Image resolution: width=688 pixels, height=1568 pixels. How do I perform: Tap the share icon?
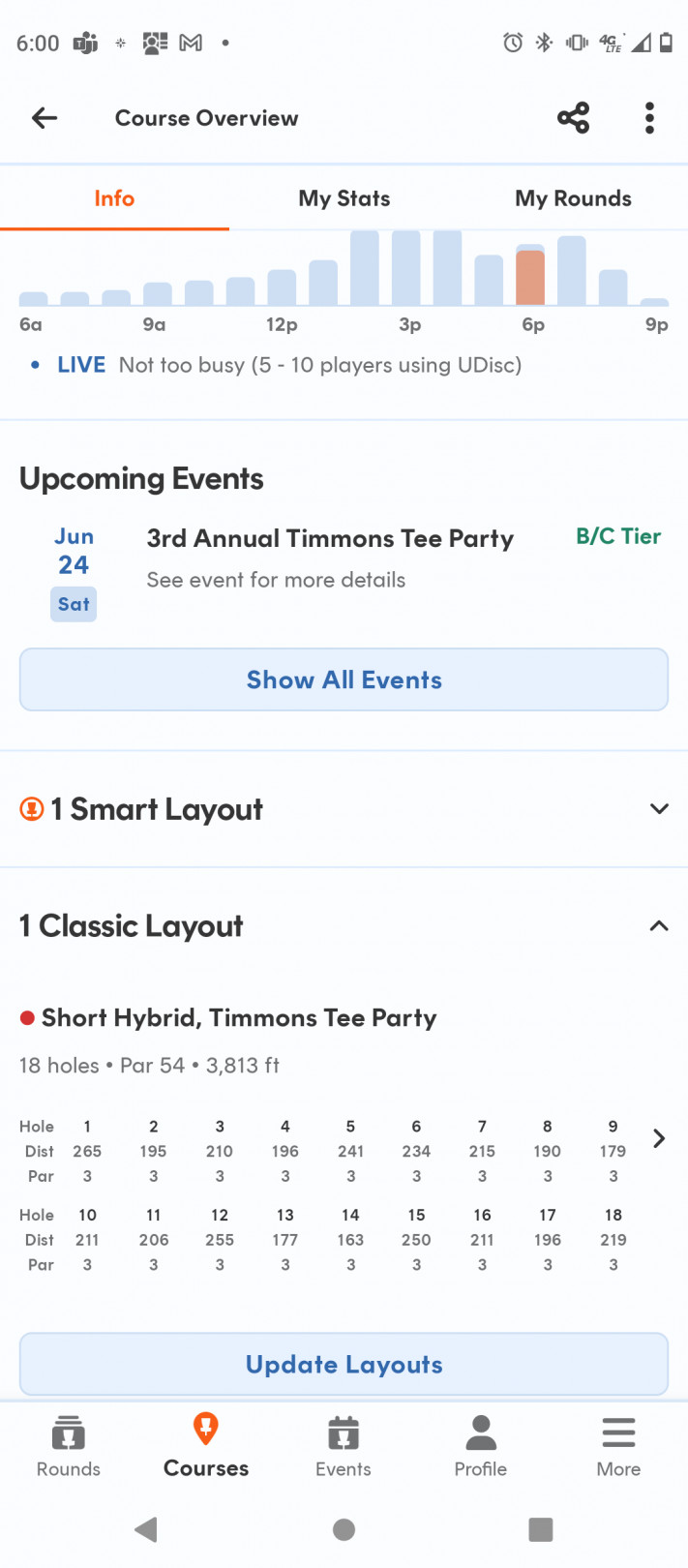(573, 118)
